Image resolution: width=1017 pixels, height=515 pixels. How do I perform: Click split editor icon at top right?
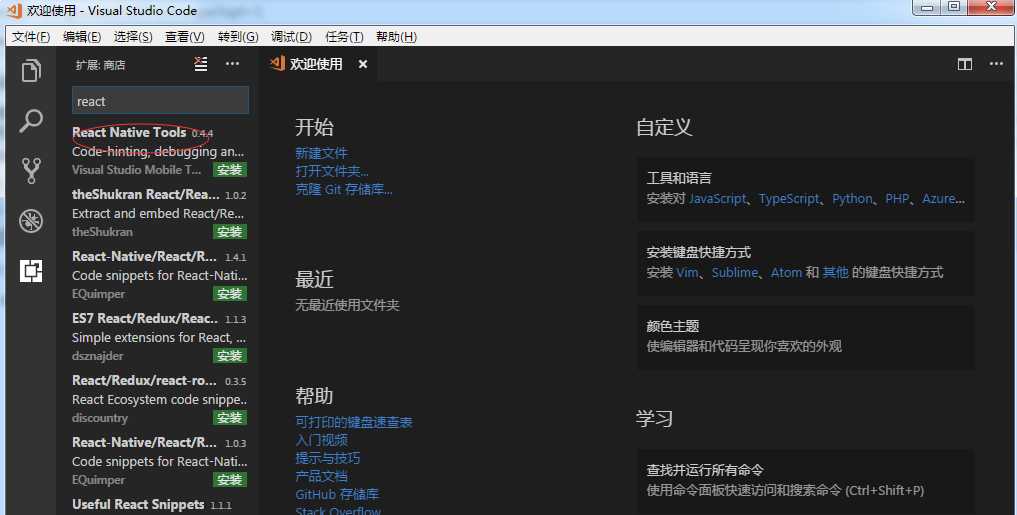[964, 64]
